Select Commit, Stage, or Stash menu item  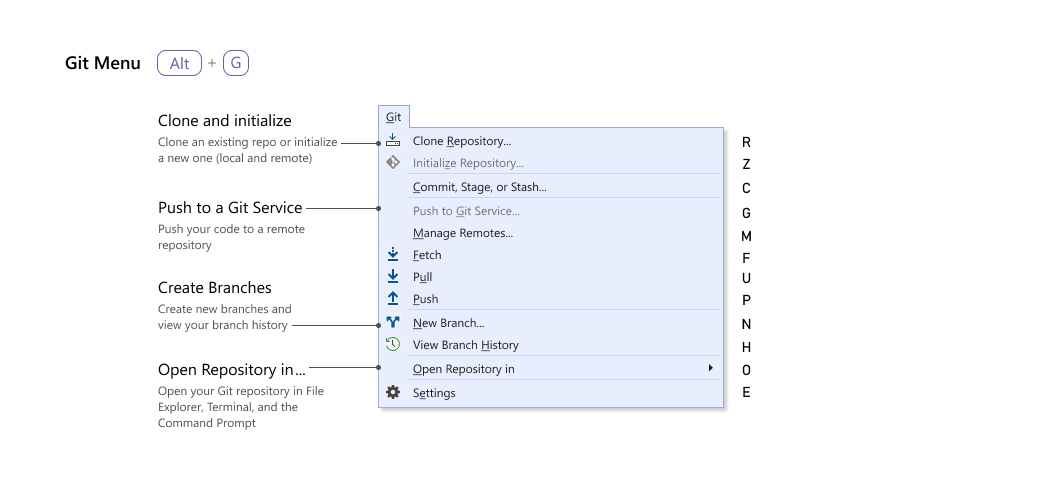point(479,187)
